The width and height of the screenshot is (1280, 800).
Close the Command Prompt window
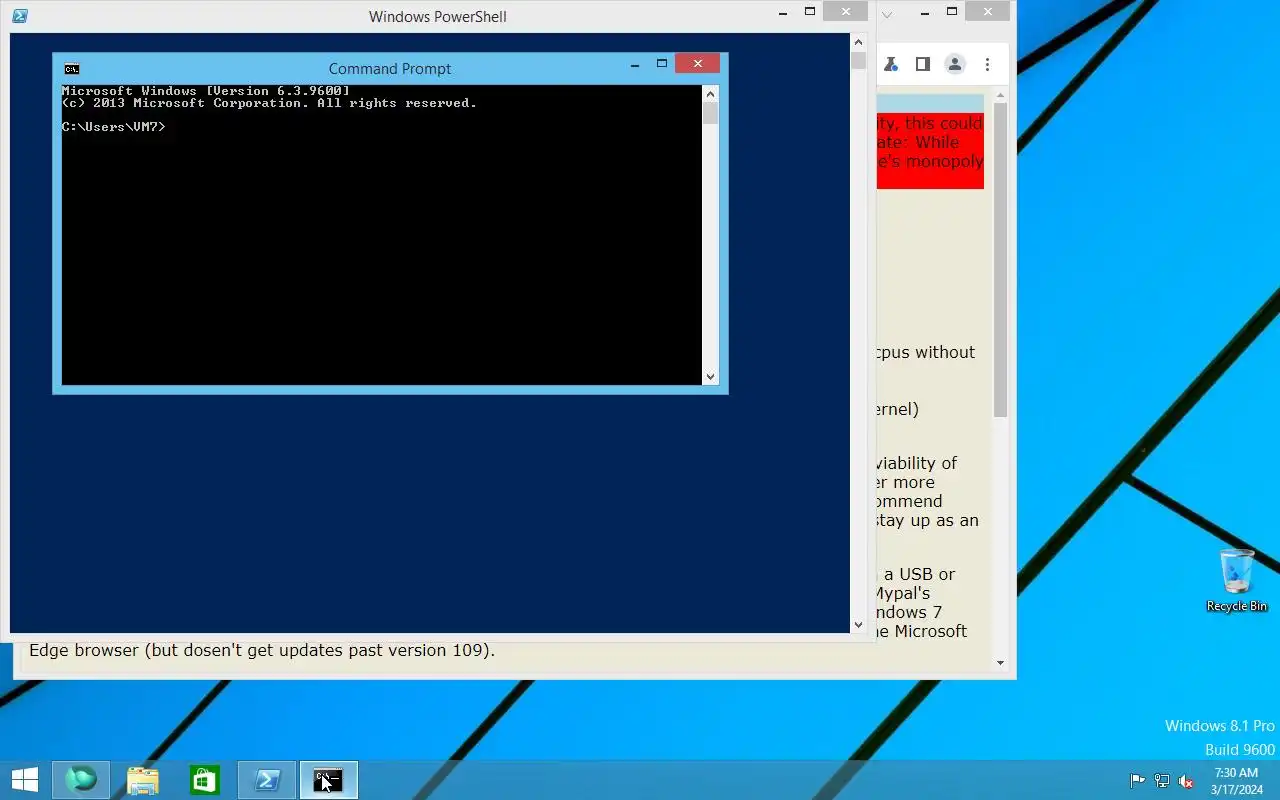pos(697,64)
